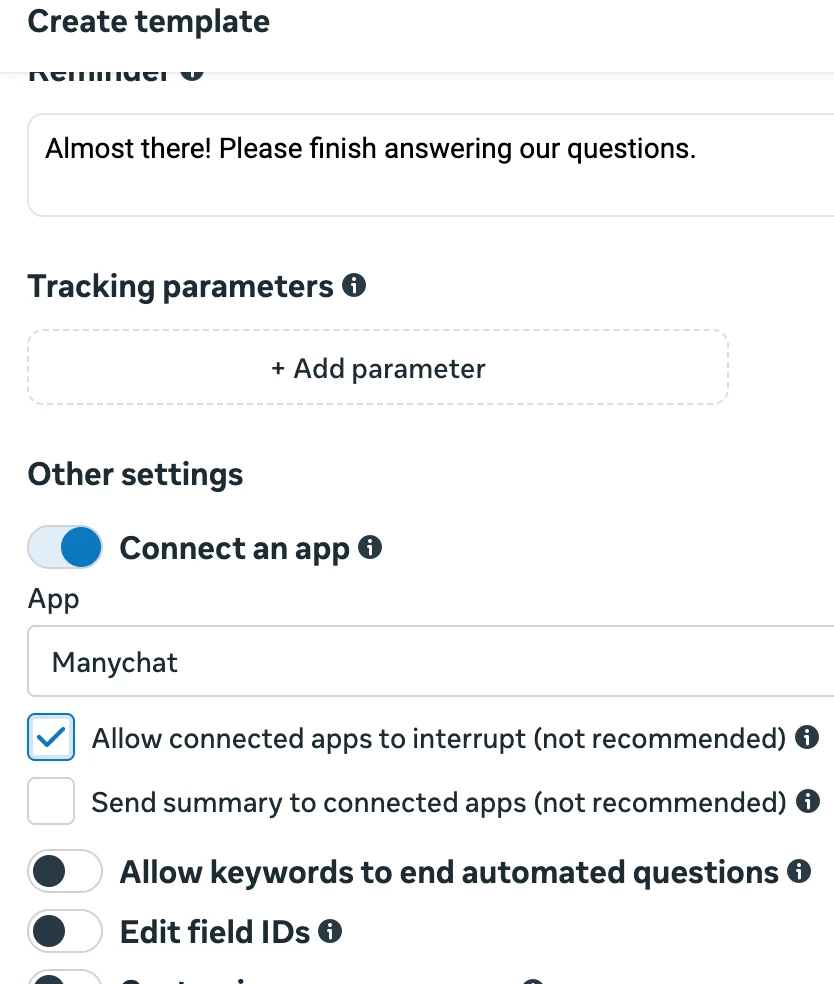Click the partially hidden Reminder info icon
Screen dimensions: 834x984
coord(193,75)
